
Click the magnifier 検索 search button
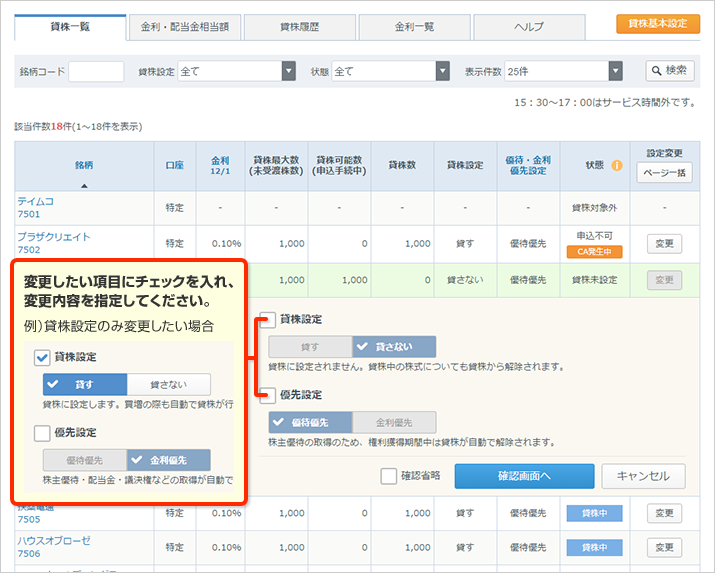pos(669,71)
